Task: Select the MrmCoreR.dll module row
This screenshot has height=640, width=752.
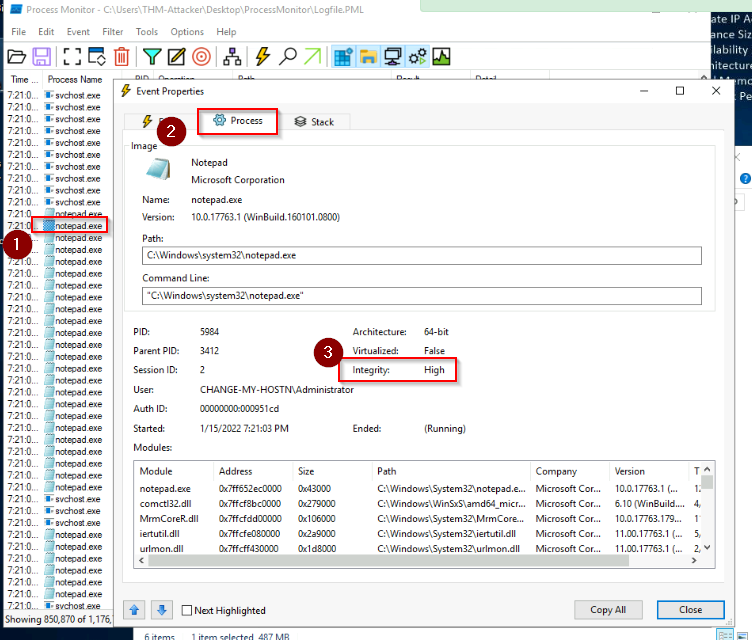Action: click(x=417, y=519)
